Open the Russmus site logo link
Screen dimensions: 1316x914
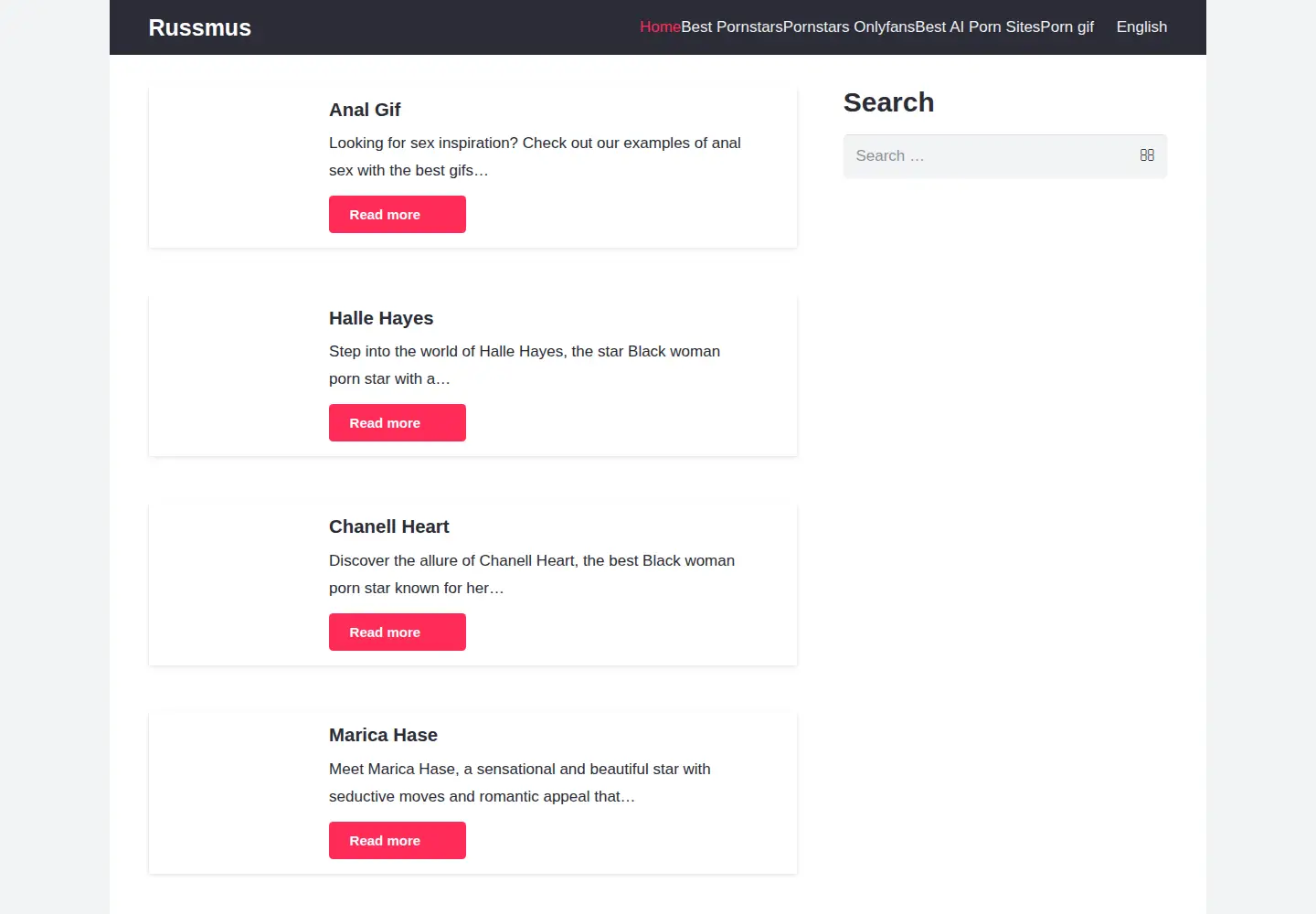click(x=200, y=27)
